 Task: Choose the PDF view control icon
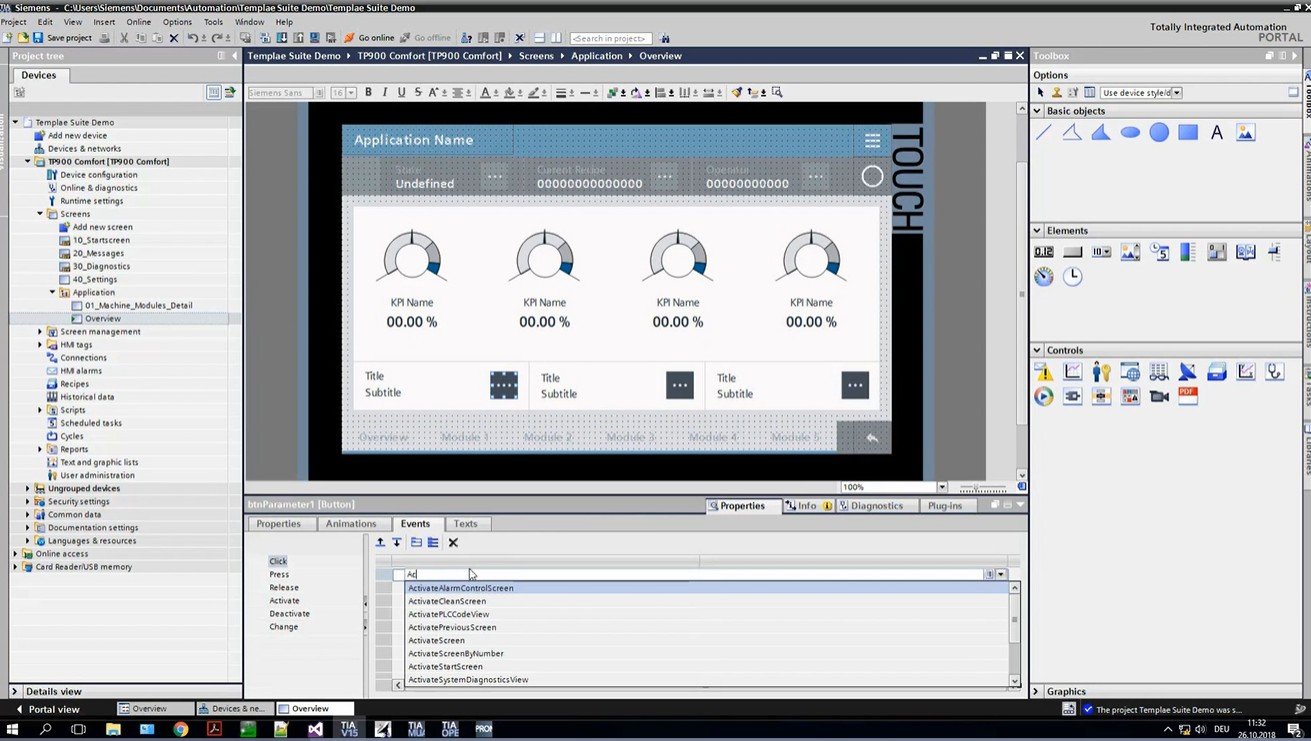click(1188, 396)
